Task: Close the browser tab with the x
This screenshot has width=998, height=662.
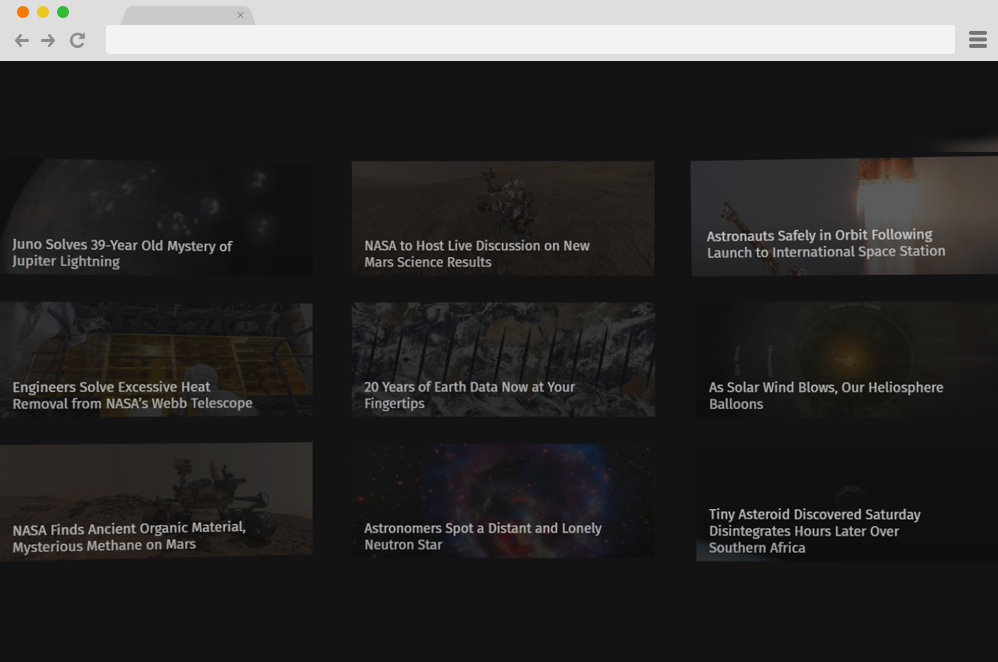Action: click(x=241, y=15)
